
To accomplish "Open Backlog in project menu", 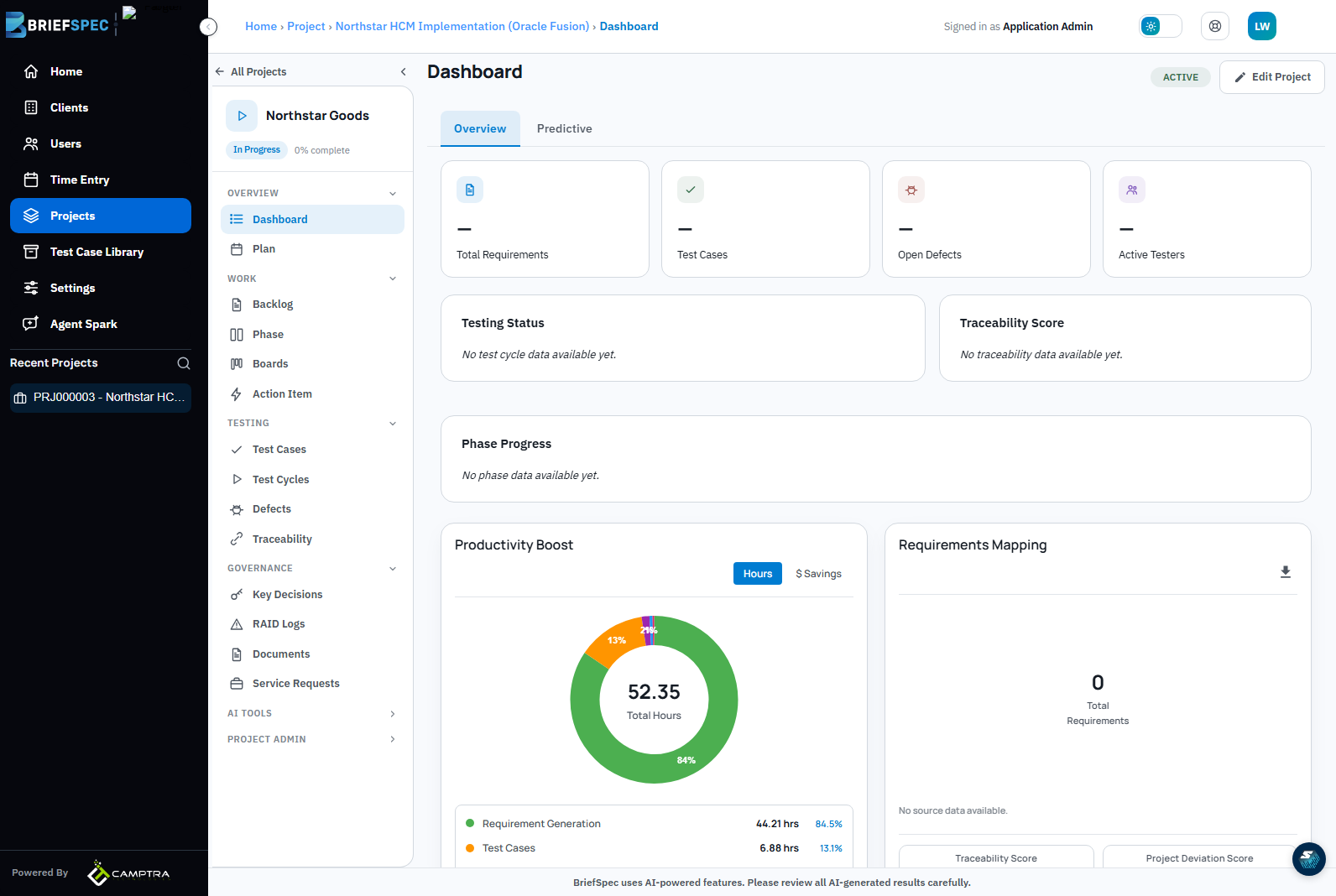I will pos(312,305).
